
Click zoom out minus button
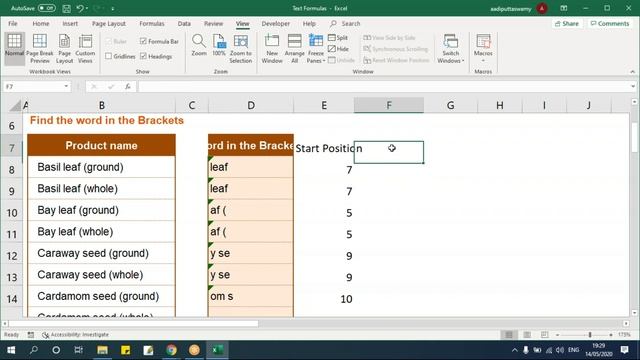[x=558, y=335]
